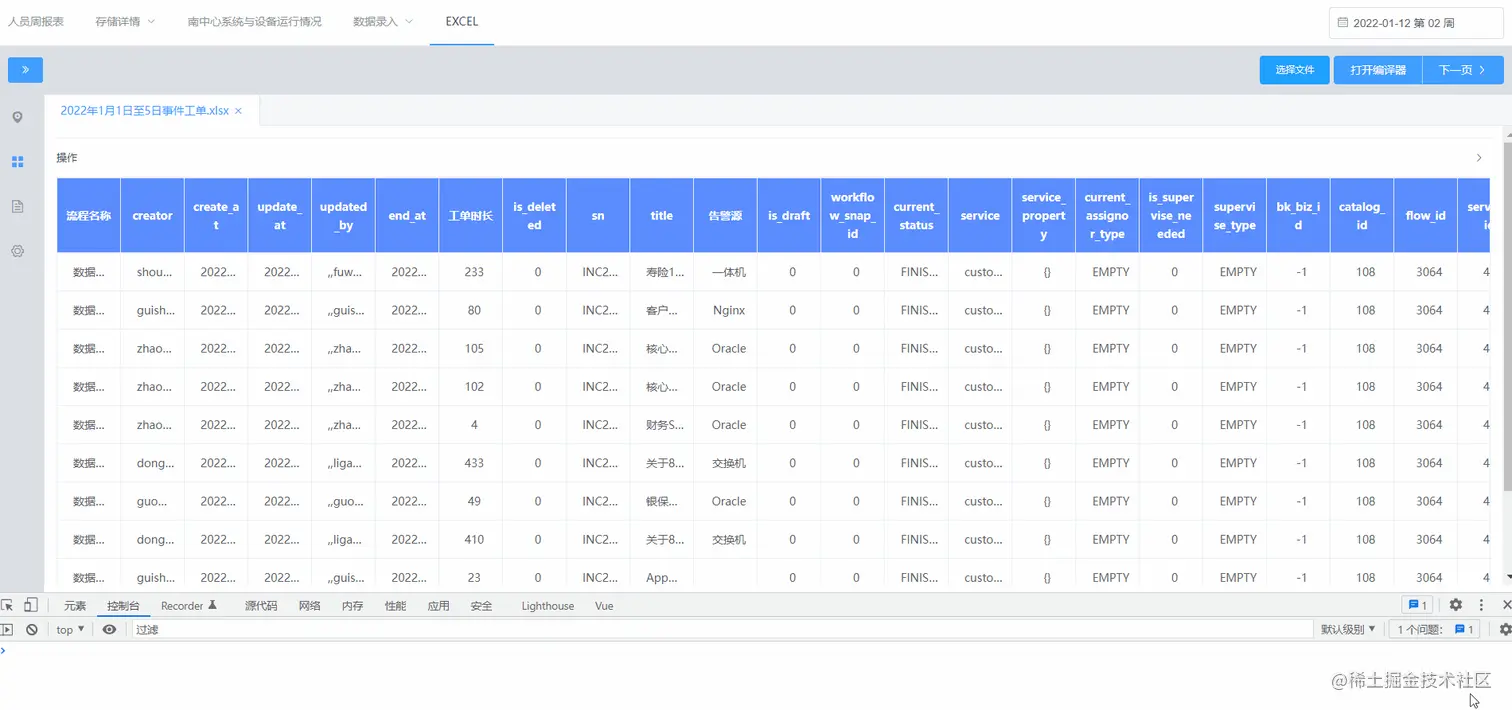Click the scrollbar down arrow
This screenshot has height=710, width=1512.
[x=1507, y=577]
